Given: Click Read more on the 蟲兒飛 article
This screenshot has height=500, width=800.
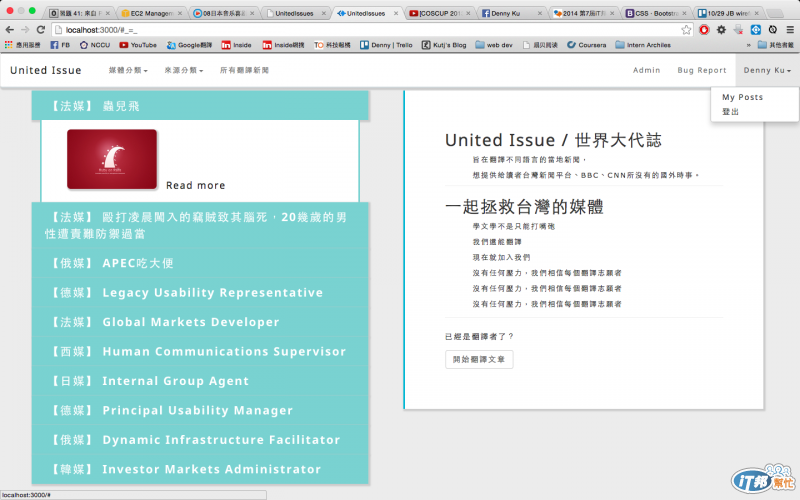Looking at the screenshot, I should (x=195, y=185).
